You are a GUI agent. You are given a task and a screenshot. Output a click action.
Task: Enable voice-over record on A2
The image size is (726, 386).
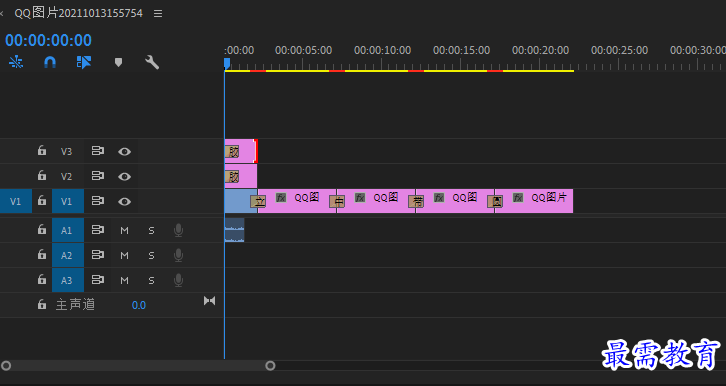tap(178, 255)
